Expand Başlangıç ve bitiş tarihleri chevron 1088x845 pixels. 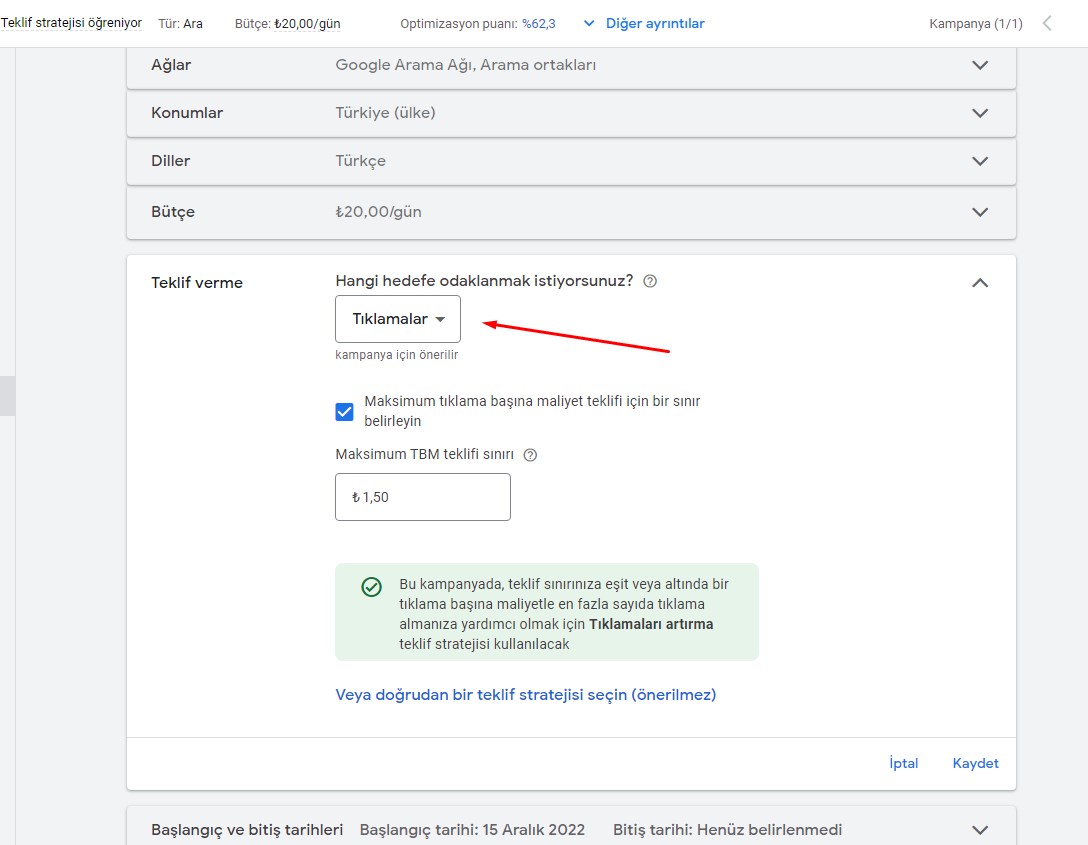pyautogui.click(x=980, y=830)
